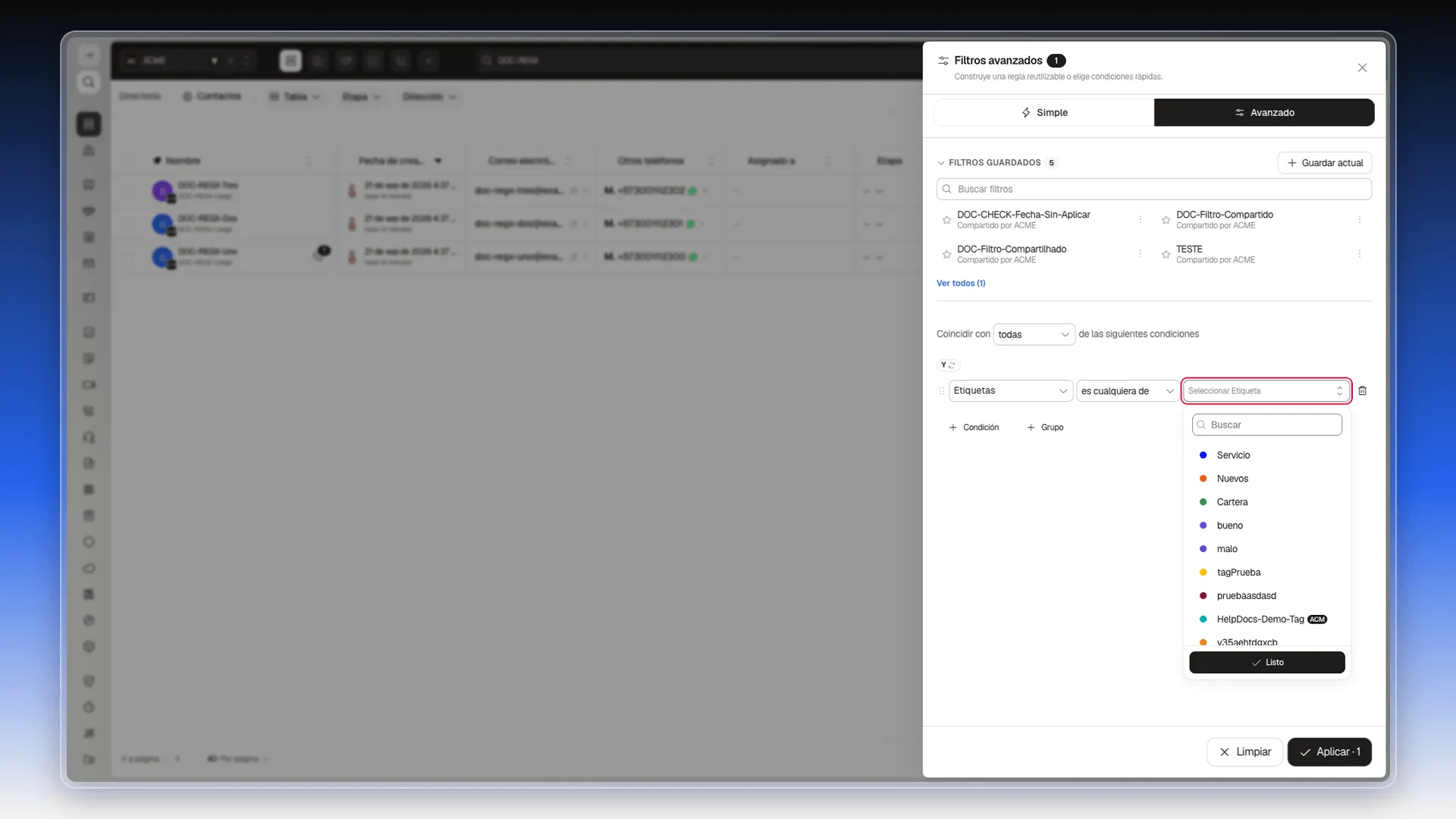1456x819 pixels.
Task: Delete the Etiquetas condition with trash icon
Action: [x=1362, y=391]
